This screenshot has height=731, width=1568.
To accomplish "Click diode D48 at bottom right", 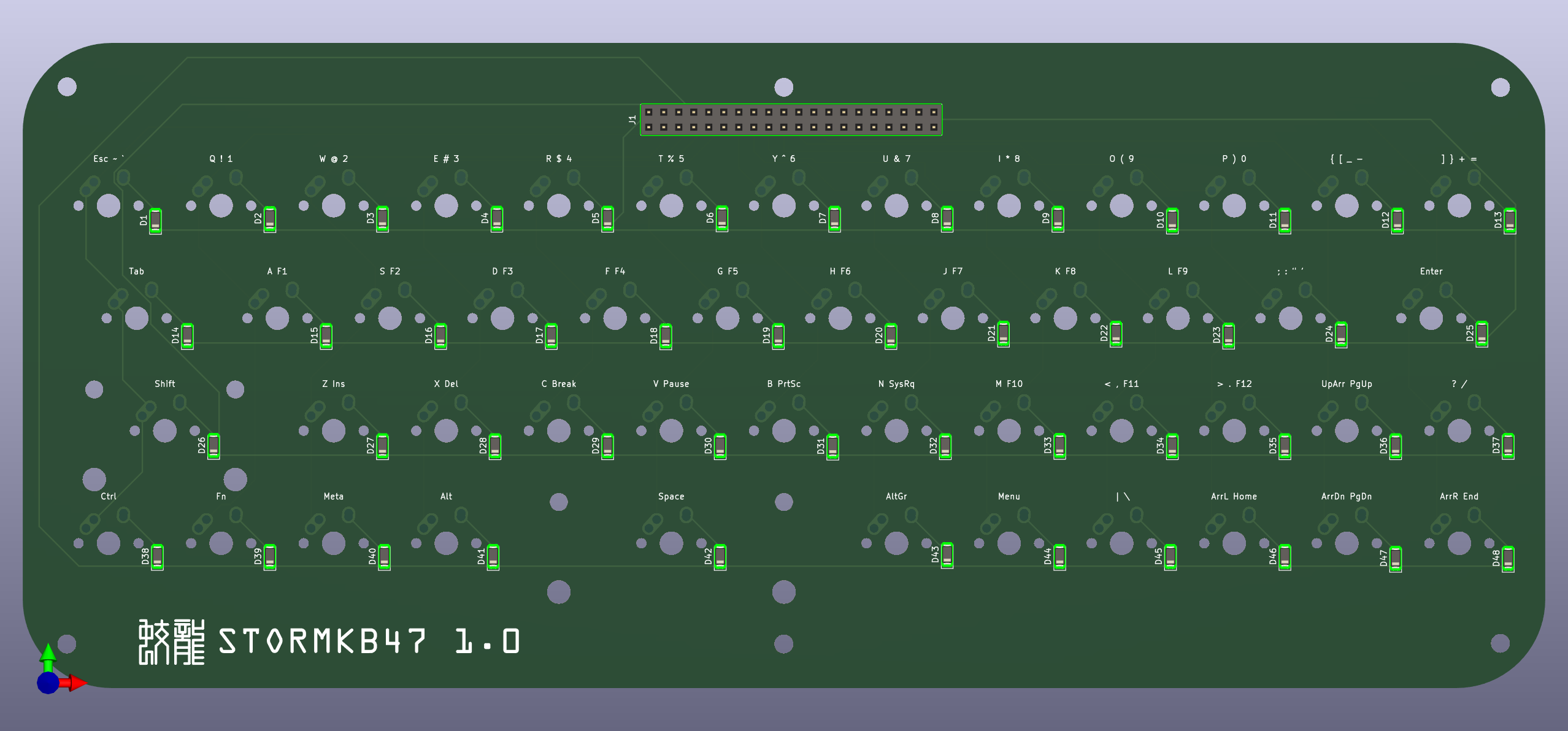I will point(1508,559).
